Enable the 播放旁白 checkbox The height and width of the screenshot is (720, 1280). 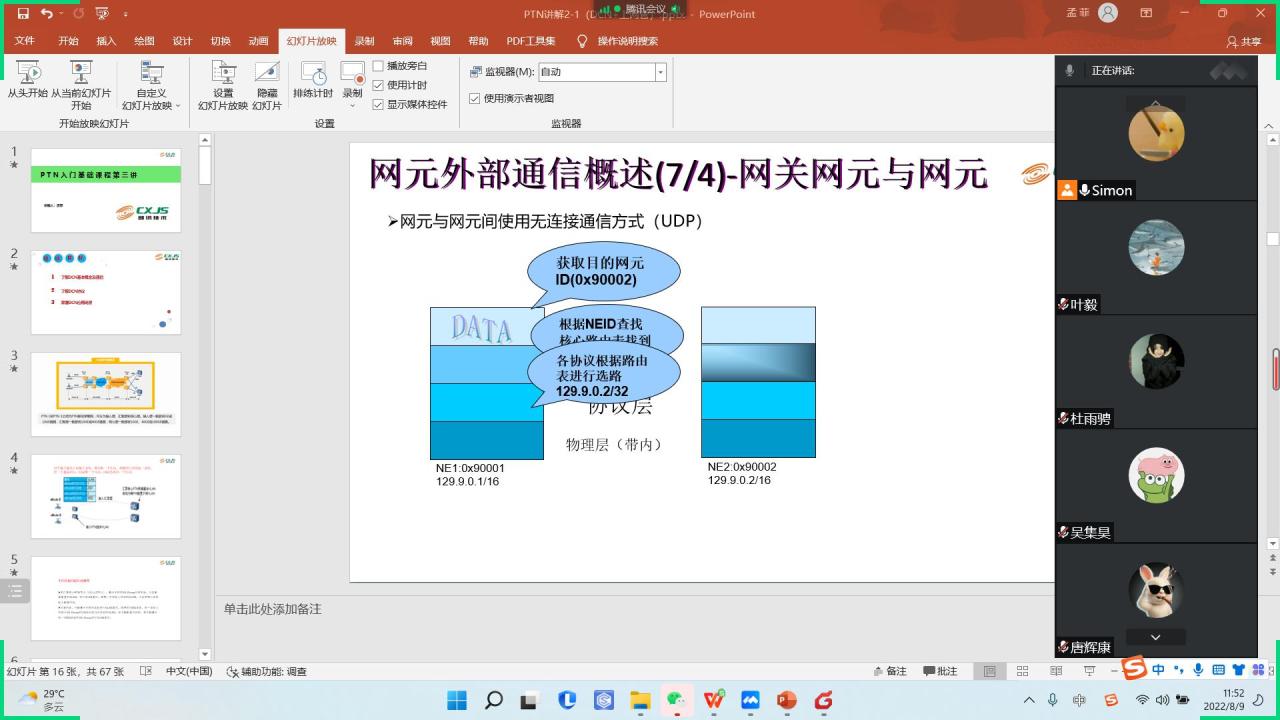click(378, 66)
